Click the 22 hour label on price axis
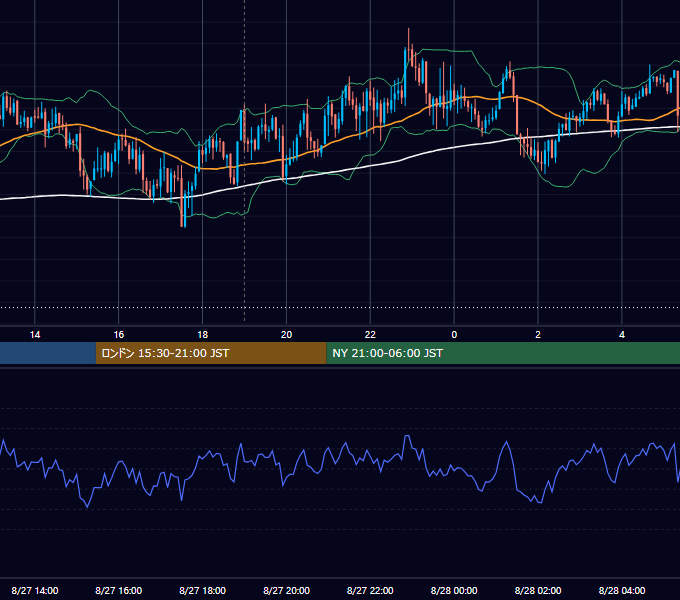680x600 pixels. (x=370, y=335)
